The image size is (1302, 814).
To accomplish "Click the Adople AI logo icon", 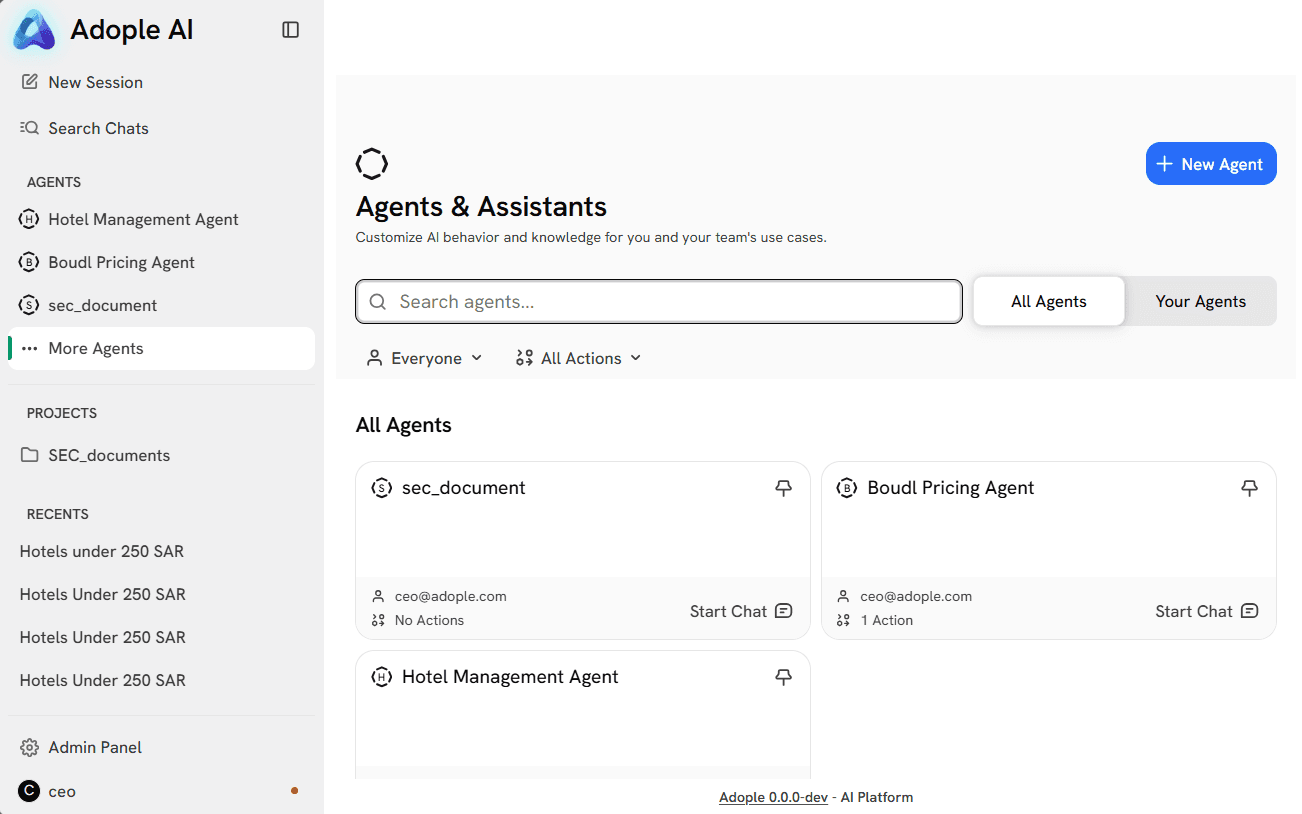I will click(34, 30).
